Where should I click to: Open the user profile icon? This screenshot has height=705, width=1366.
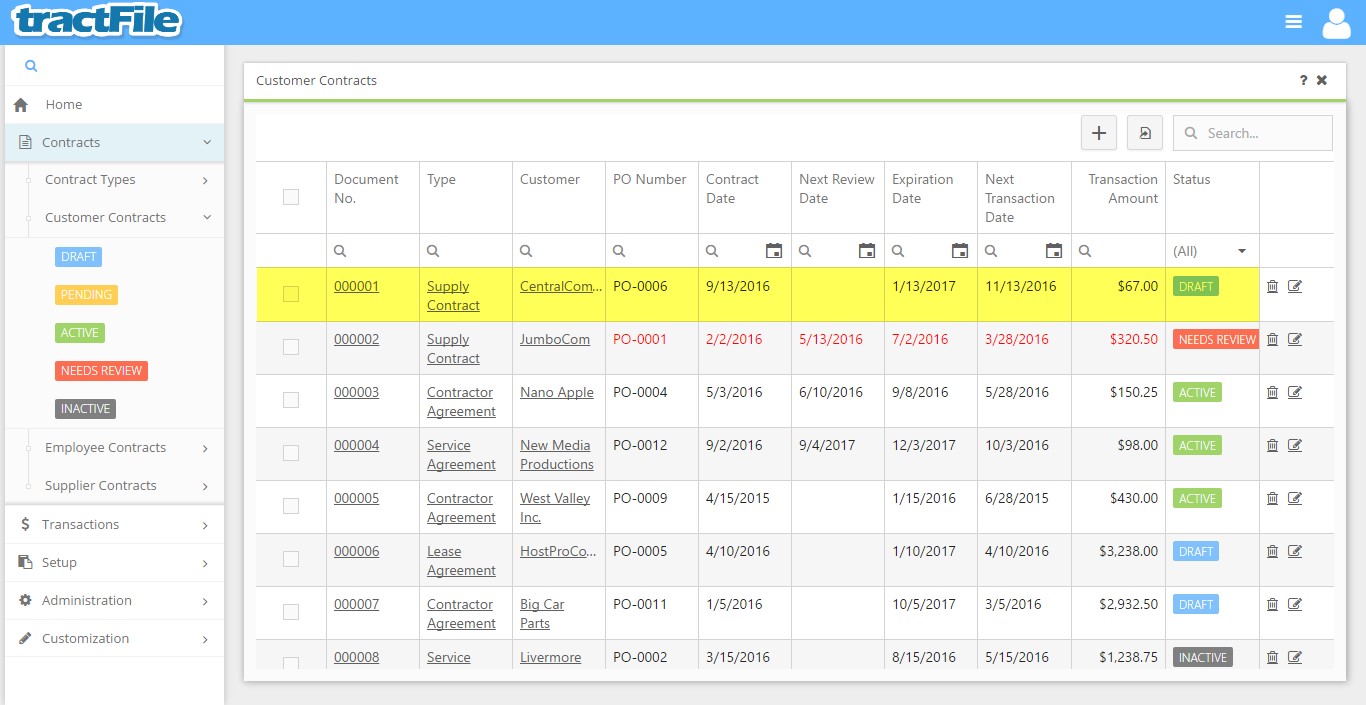[x=1336, y=22]
